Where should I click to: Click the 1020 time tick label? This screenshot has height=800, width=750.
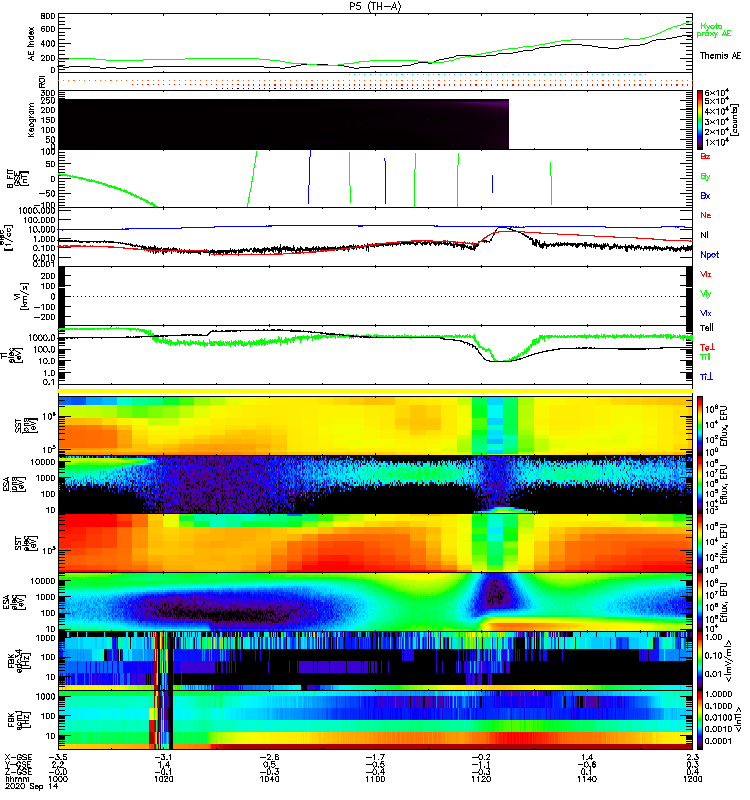click(x=164, y=779)
